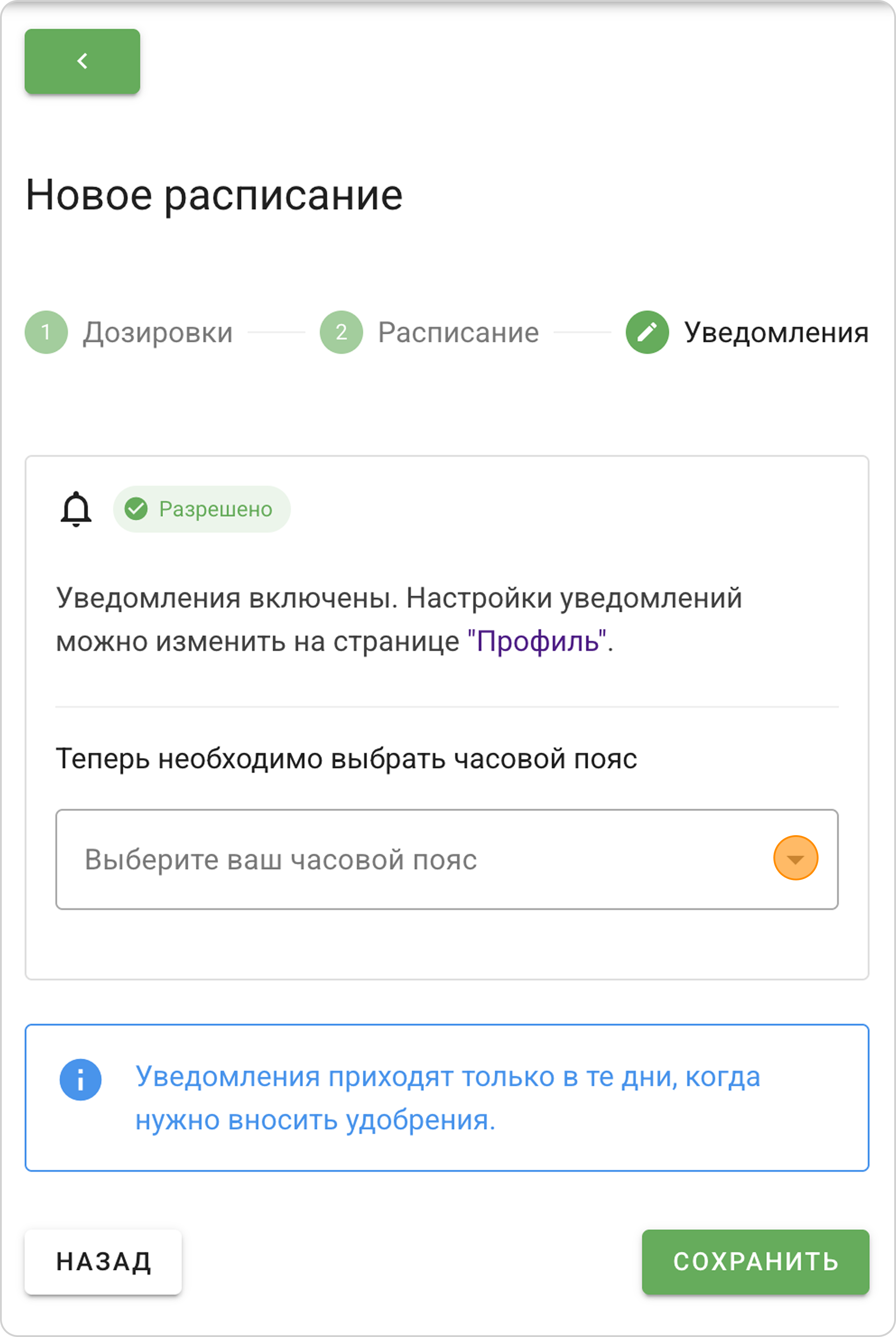Click the 'Выберите ваш часовой пояс' field

point(400,859)
